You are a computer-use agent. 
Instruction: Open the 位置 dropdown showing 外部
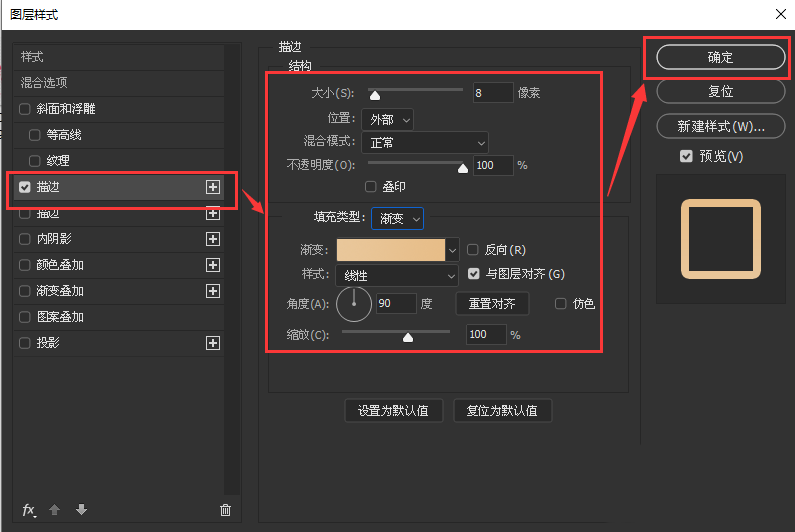pyautogui.click(x=387, y=120)
